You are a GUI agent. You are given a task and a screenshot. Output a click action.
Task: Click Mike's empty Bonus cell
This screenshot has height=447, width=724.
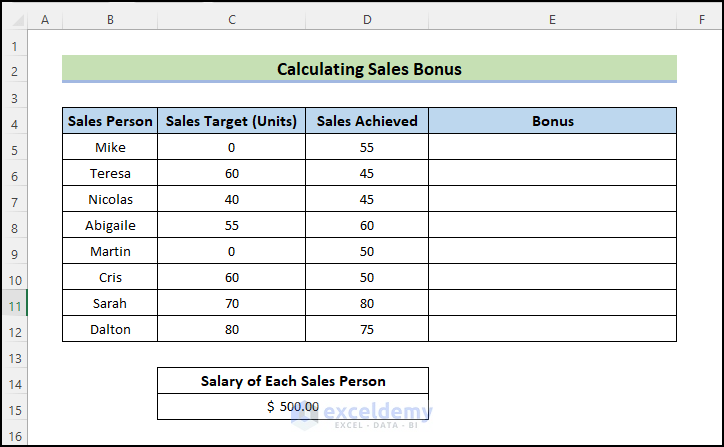pos(552,148)
